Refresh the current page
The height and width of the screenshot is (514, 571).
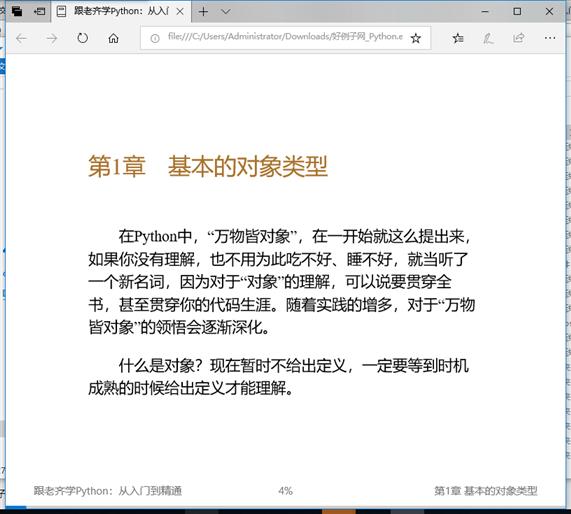tap(83, 38)
